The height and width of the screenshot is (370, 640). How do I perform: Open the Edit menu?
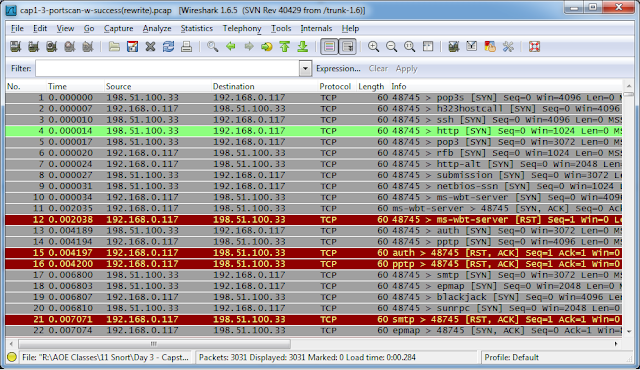(40, 29)
